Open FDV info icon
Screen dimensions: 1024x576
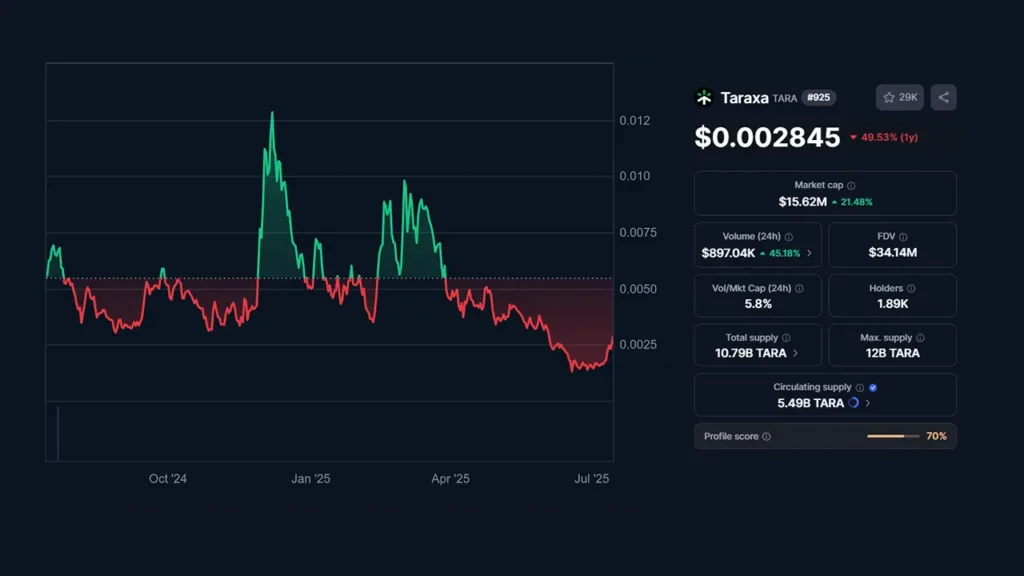pyautogui.click(x=903, y=236)
